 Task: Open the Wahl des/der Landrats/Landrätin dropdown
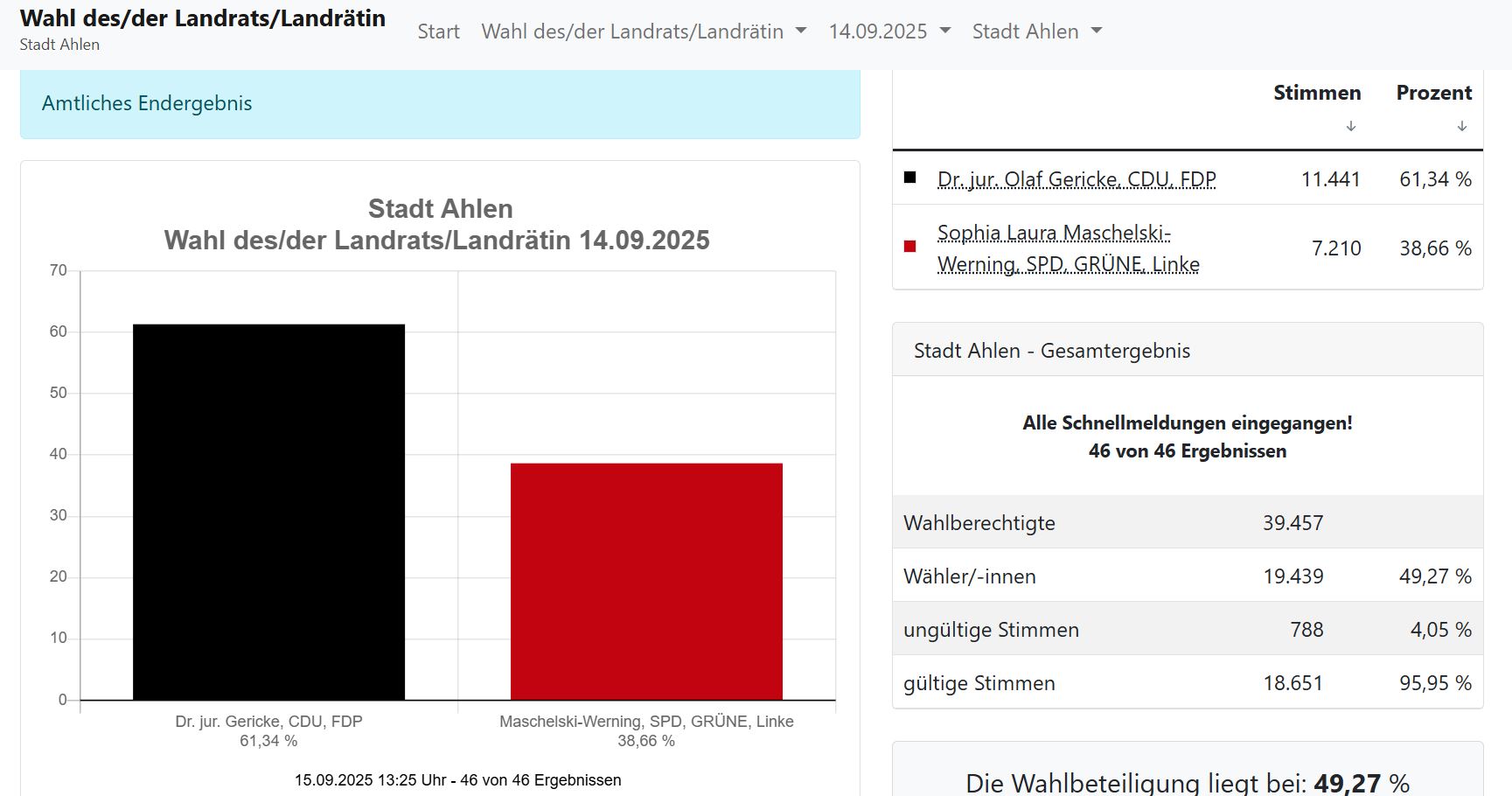(x=643, y=31)
